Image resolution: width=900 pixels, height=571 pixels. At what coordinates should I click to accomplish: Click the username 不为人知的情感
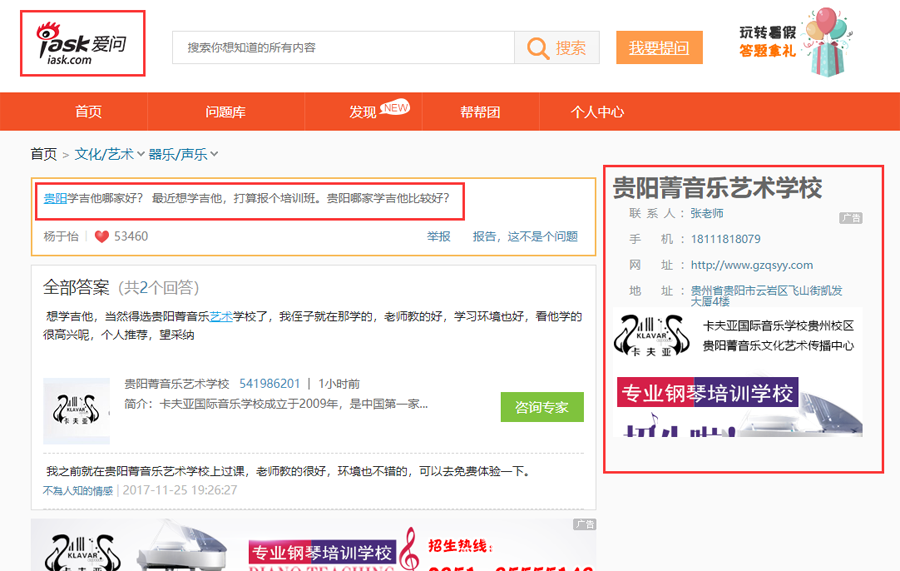point(77,491)
